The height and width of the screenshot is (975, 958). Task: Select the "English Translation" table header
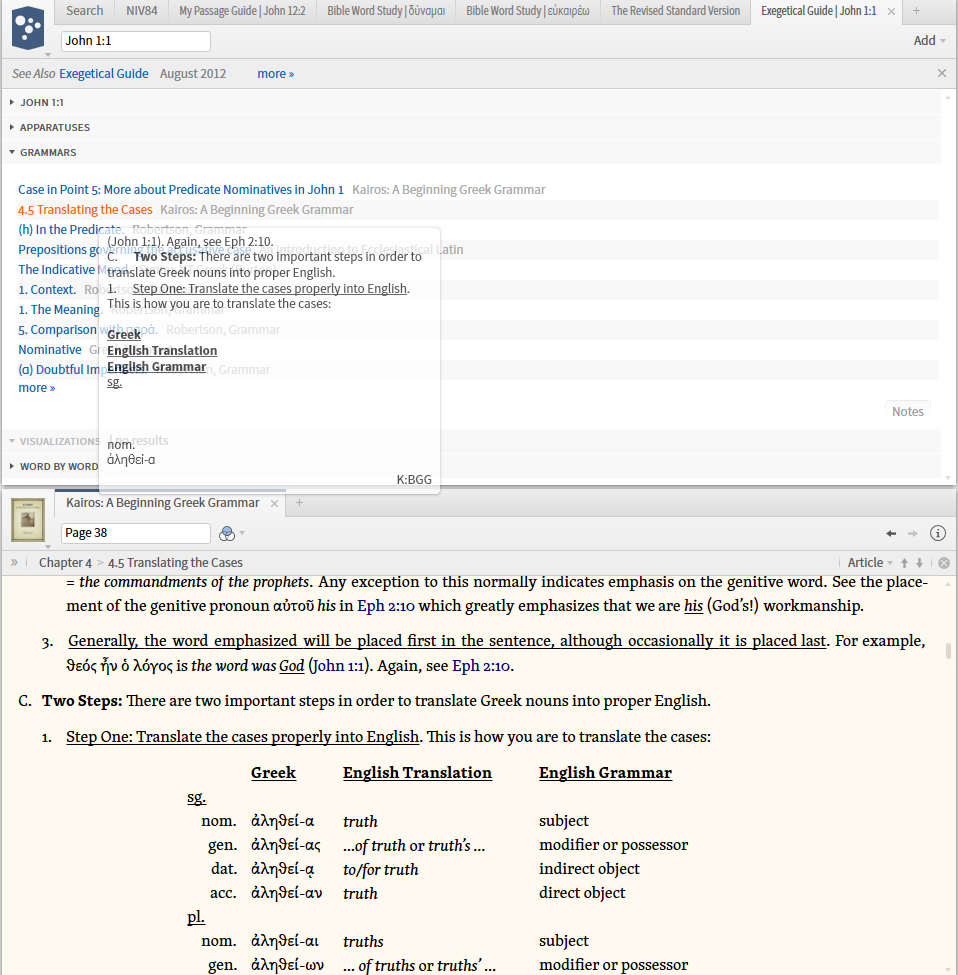(x=417, y=773)
